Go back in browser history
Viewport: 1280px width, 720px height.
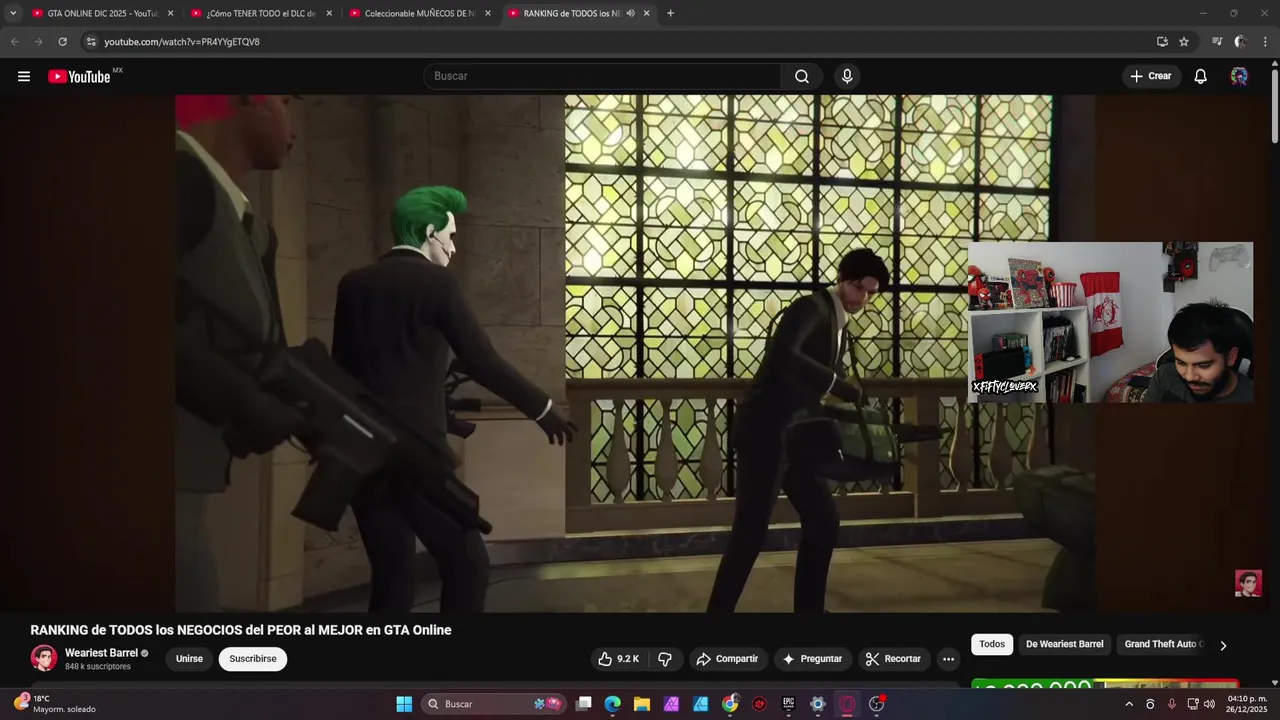pos(14,42)
